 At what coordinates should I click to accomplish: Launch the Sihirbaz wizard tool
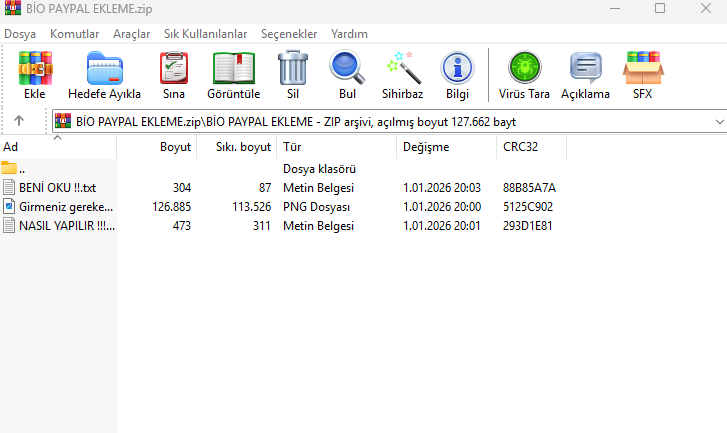(x=403, y=68)
